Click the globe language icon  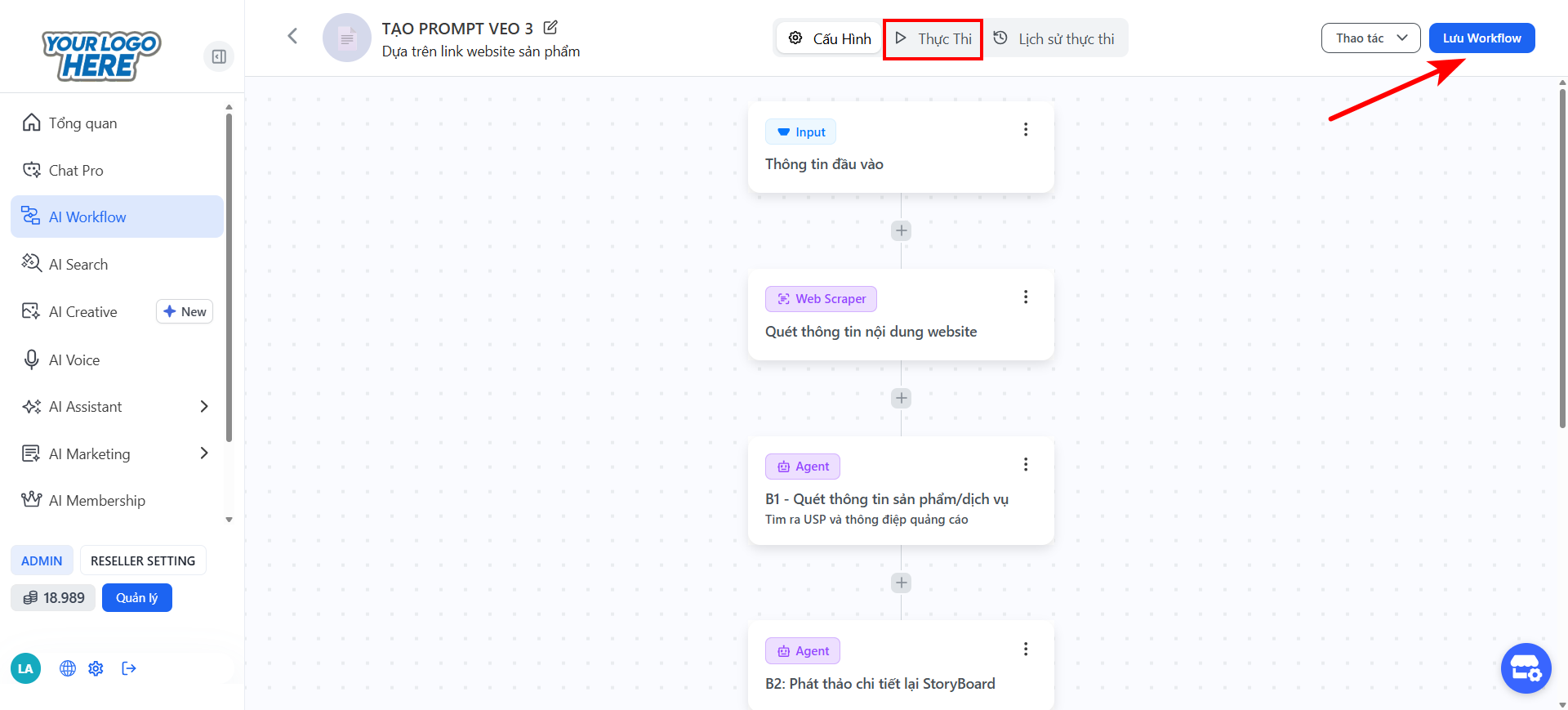pos(68,668)
